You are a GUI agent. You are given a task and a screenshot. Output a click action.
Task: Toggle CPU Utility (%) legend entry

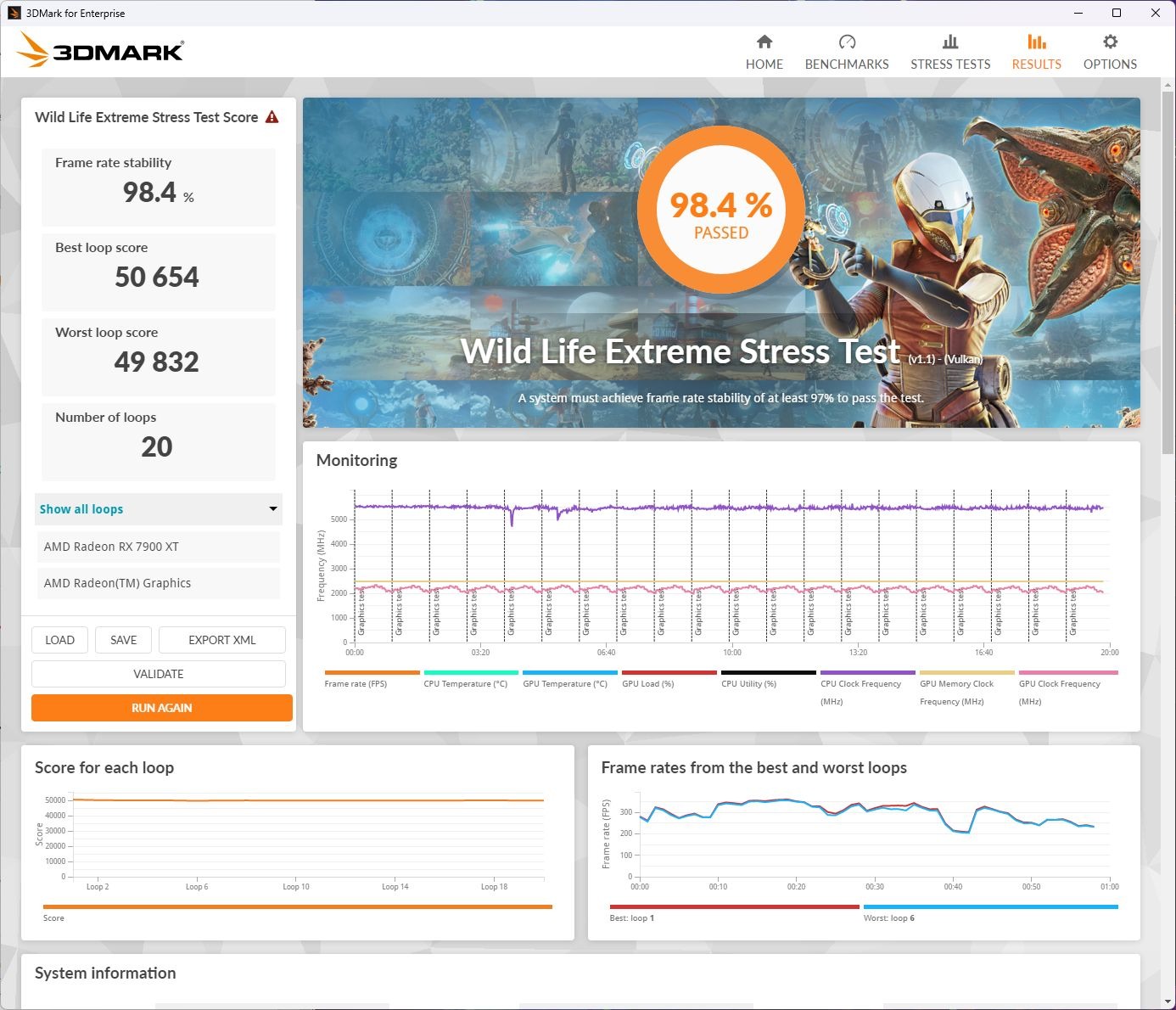click(x=769, y=679)
